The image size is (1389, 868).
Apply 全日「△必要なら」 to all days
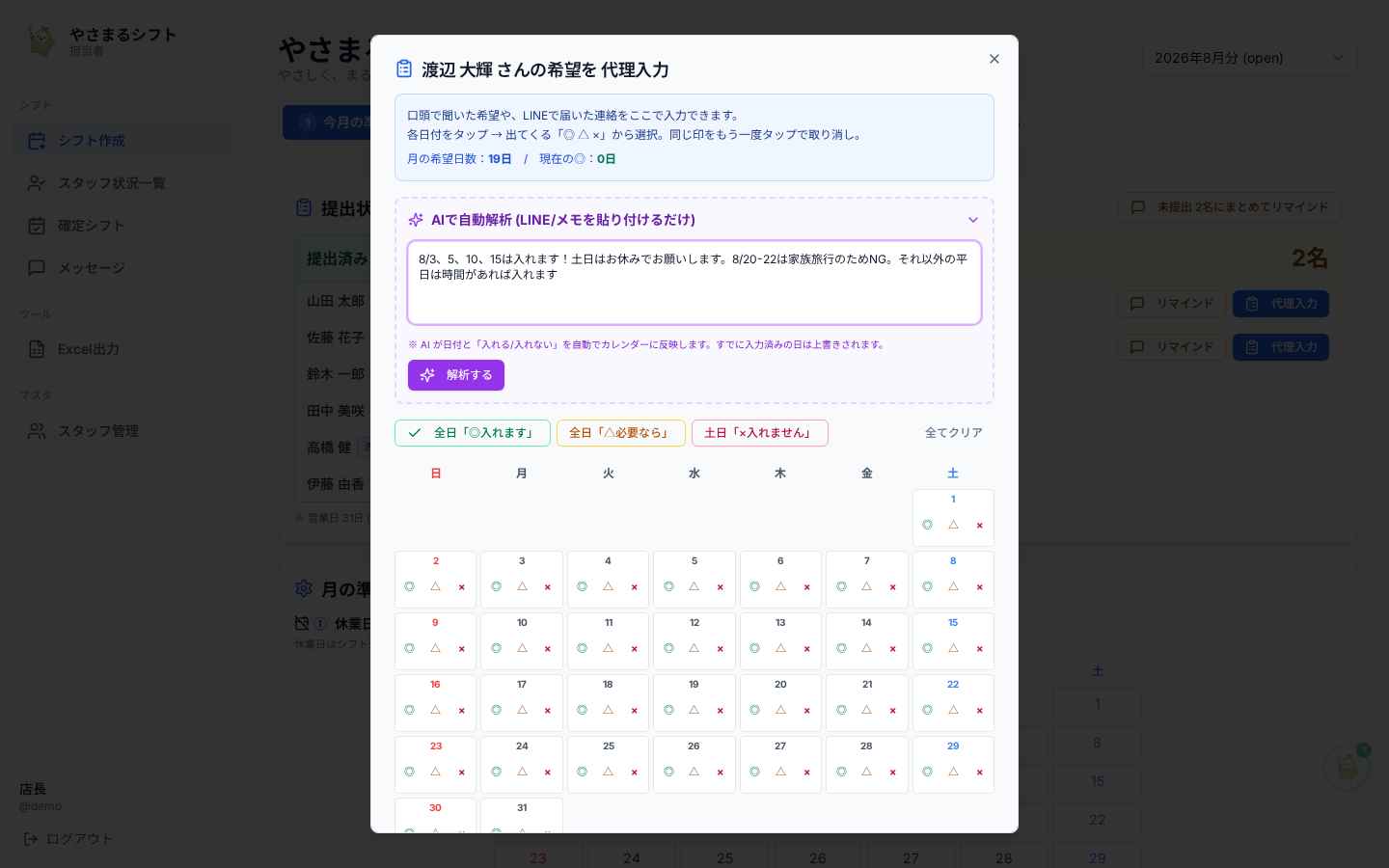coord(621,433)
